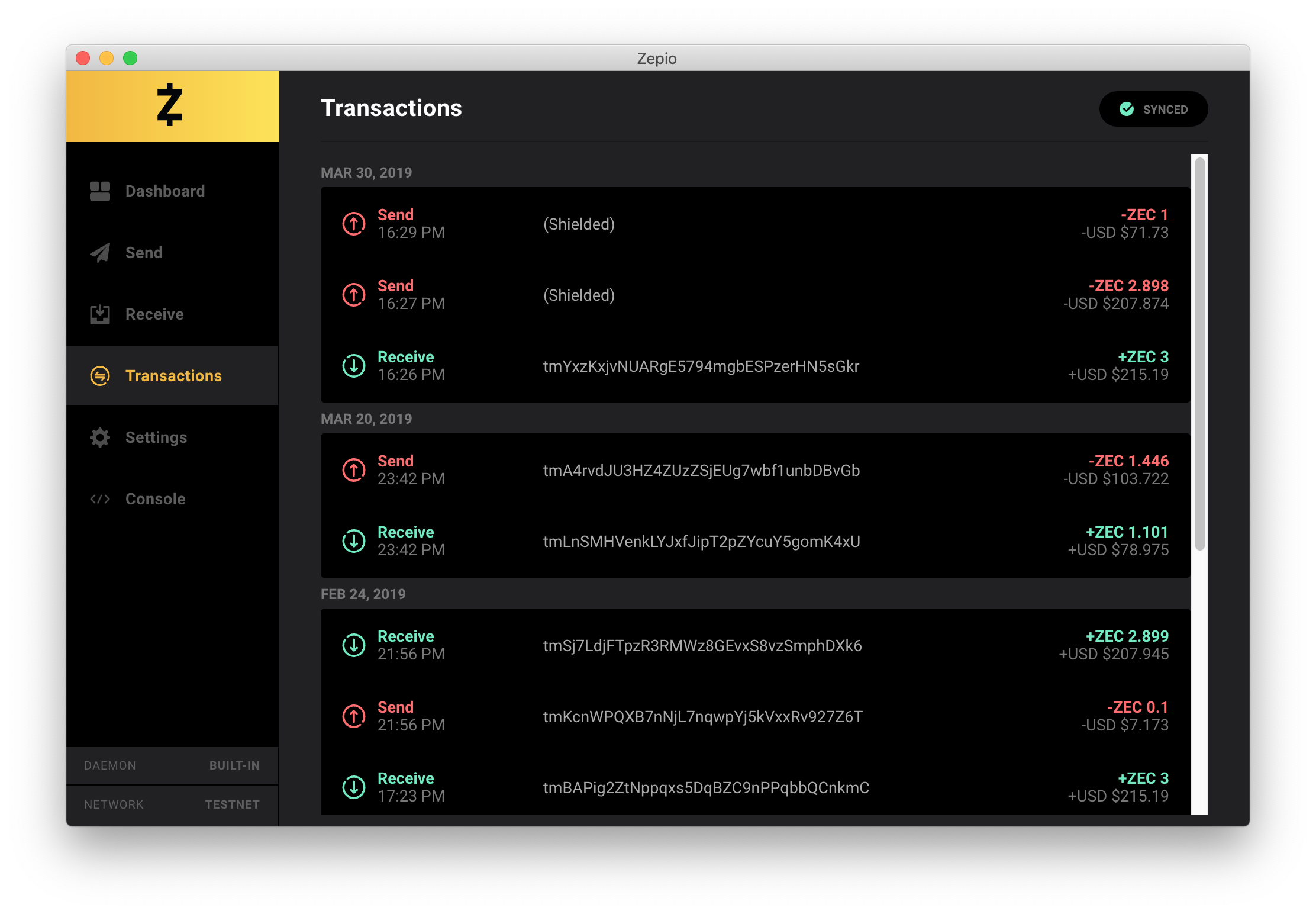Viewport: 1316px width, 914px height.
Task: Open the Dashboard menu item
Action: pyautogui.click(x=165, y=191)
